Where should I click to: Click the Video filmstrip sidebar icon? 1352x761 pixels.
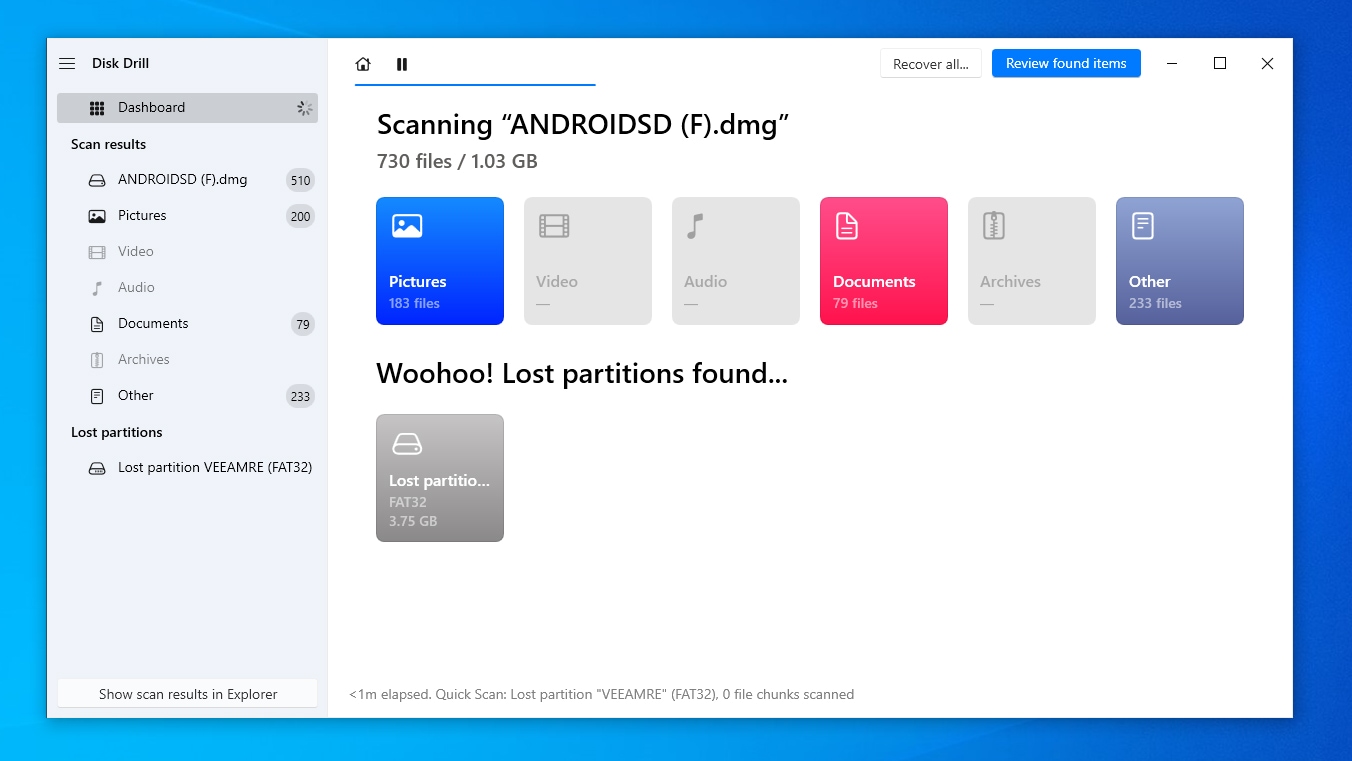[97, 252]
